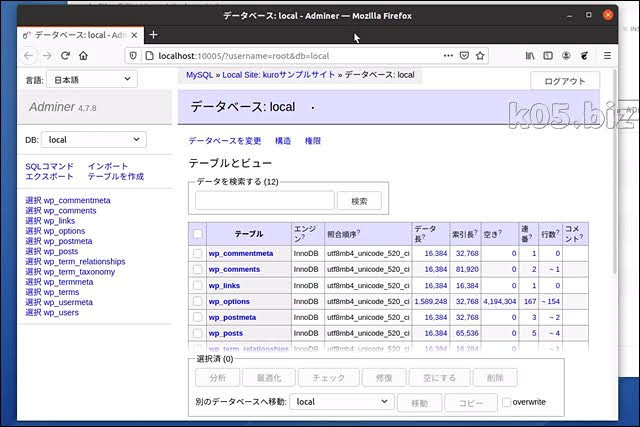
Task: Click wp_options data length 1,589,248
Action: pos(431,302)
